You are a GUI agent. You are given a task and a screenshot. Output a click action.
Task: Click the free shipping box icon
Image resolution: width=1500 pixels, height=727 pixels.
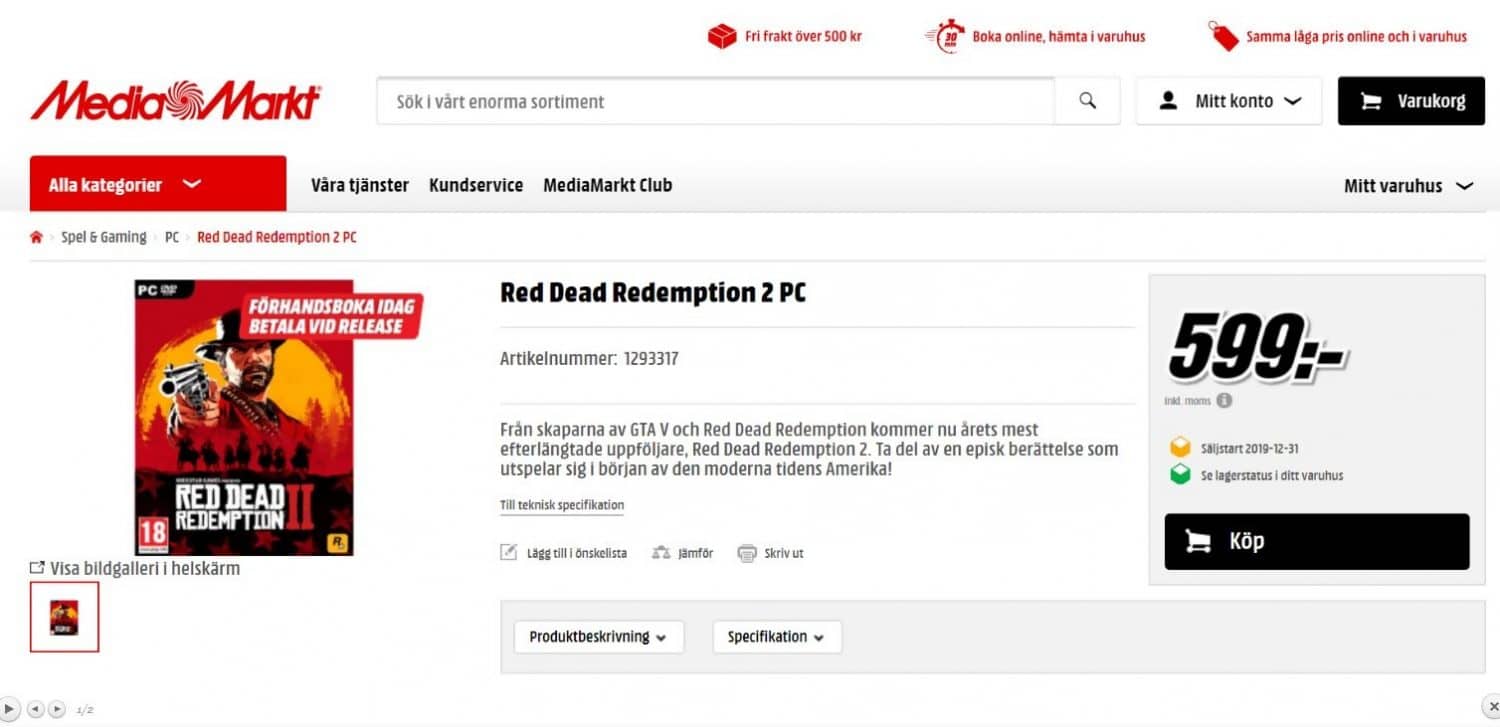coord(721,36)
